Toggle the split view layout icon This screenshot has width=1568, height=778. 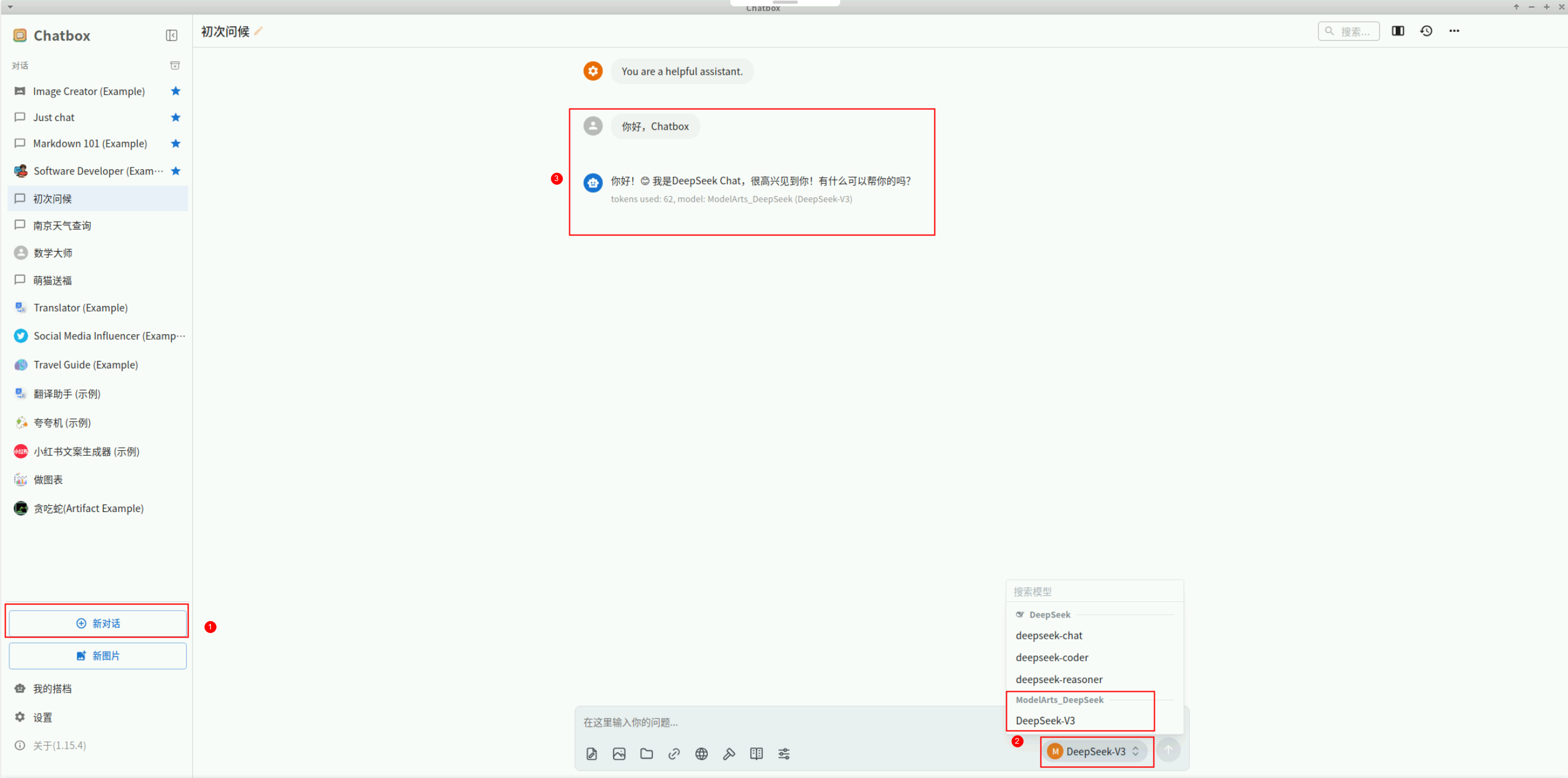pos(1398,31)
